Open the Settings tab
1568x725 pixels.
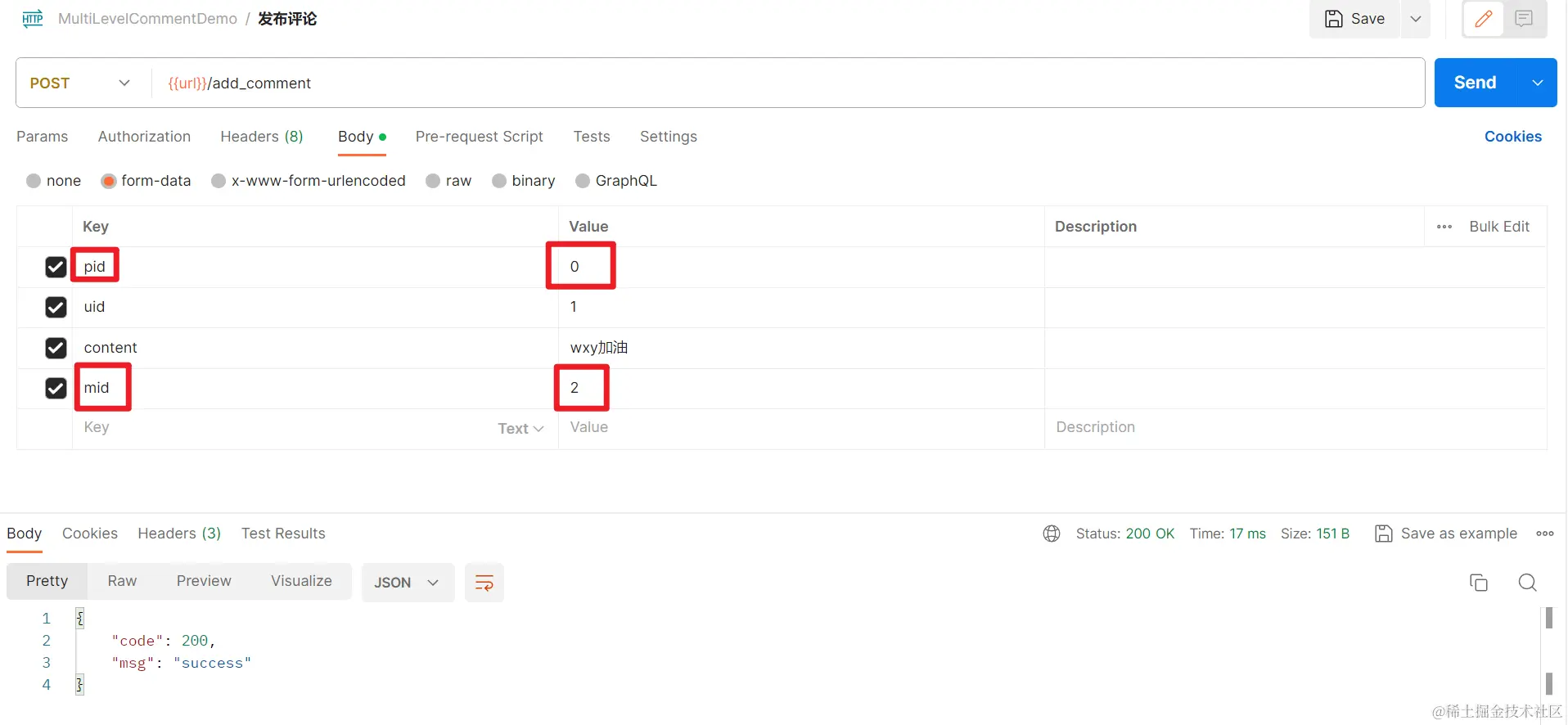669,137
